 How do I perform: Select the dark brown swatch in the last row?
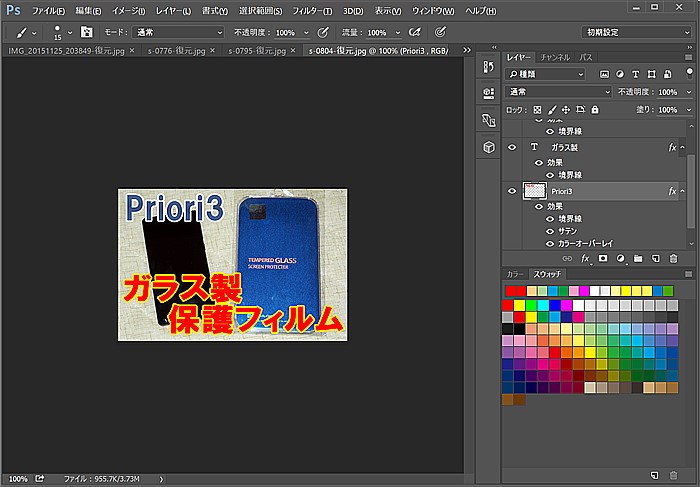tap(519, 400)
